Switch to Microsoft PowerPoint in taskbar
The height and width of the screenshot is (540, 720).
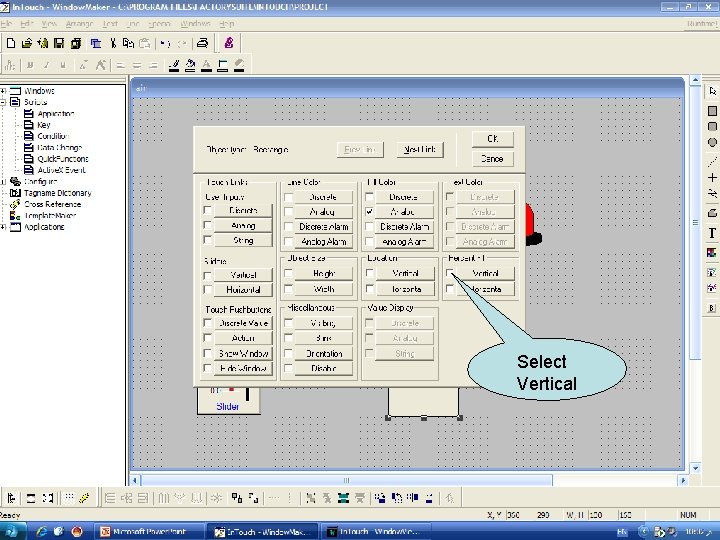pos(150,532)
